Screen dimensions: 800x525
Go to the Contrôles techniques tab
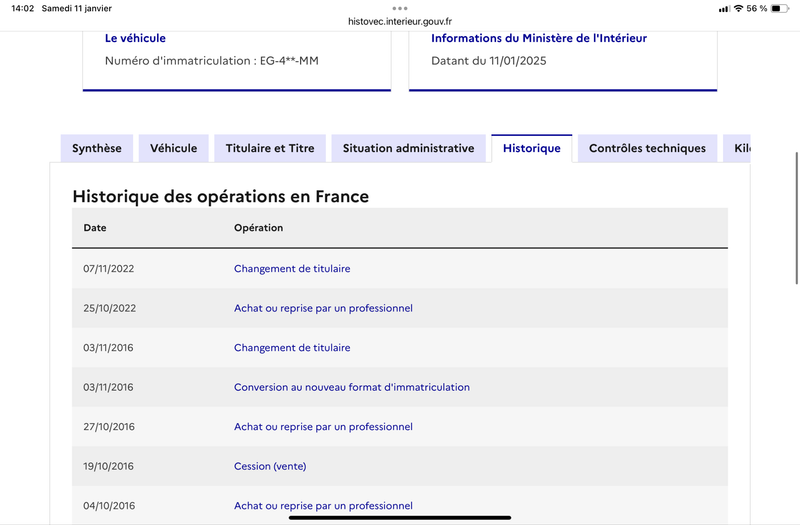click(x=647, y=148)
